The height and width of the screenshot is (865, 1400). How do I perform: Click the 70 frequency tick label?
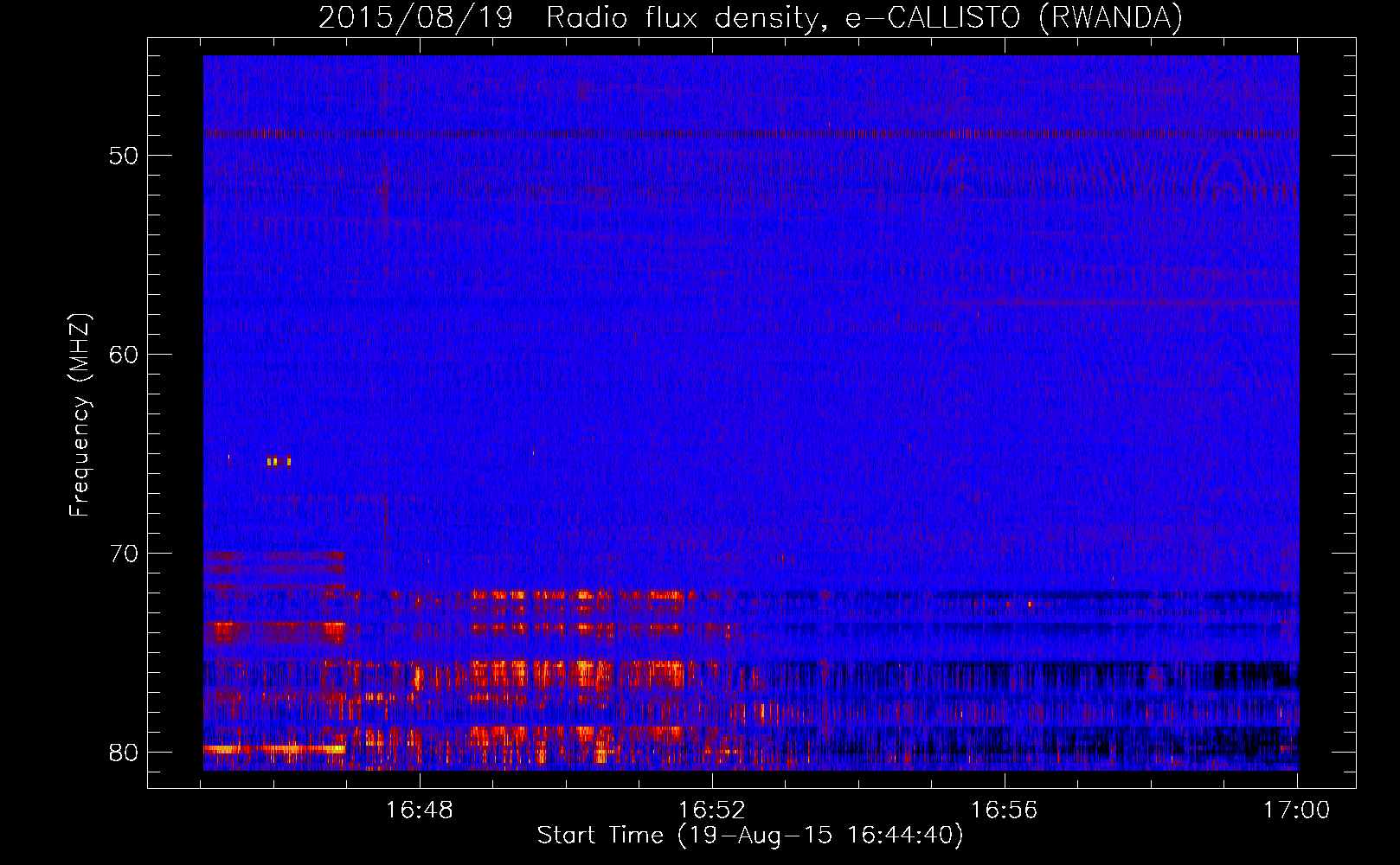pos(125,554)
